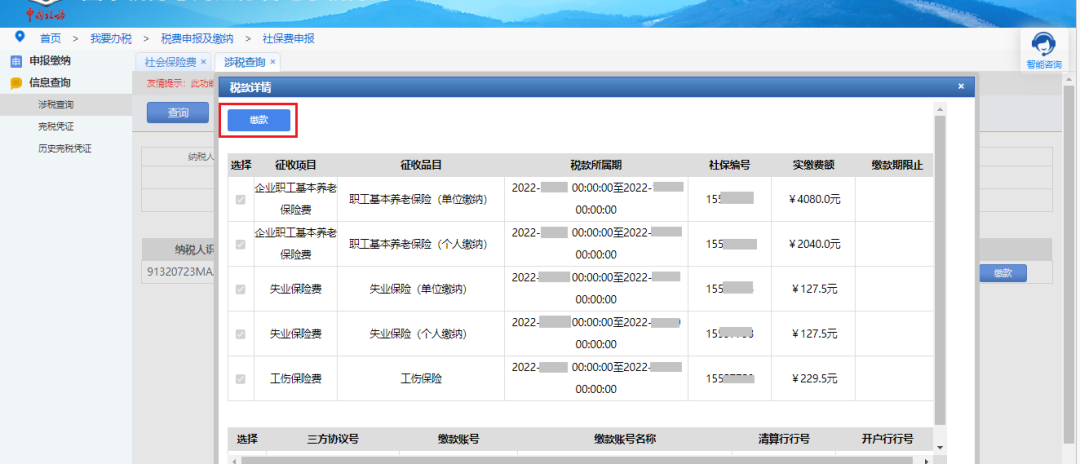Click the 缴款 button in the dialog
The width and height of the screenshot is (1080, 464).
pos(259,120)
